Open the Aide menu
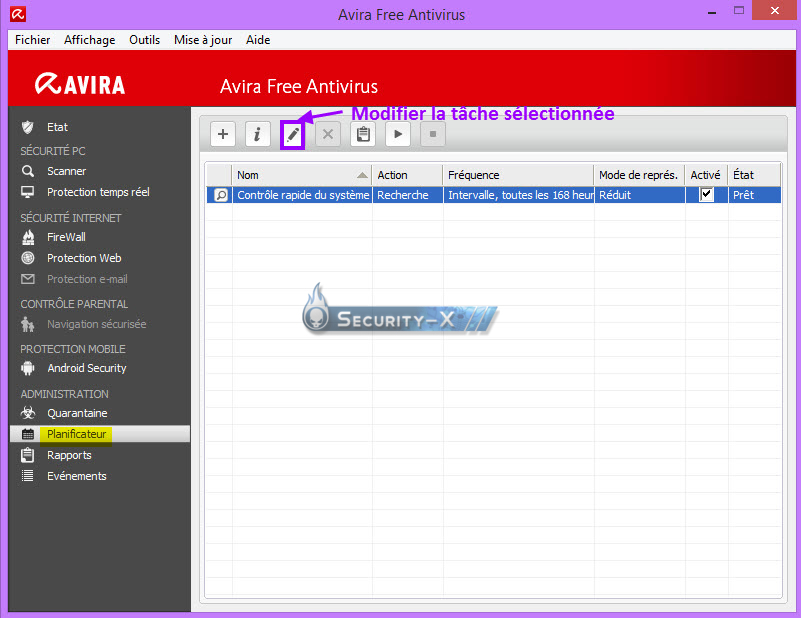This screenshot has height=618, width=801. [258, 40]
